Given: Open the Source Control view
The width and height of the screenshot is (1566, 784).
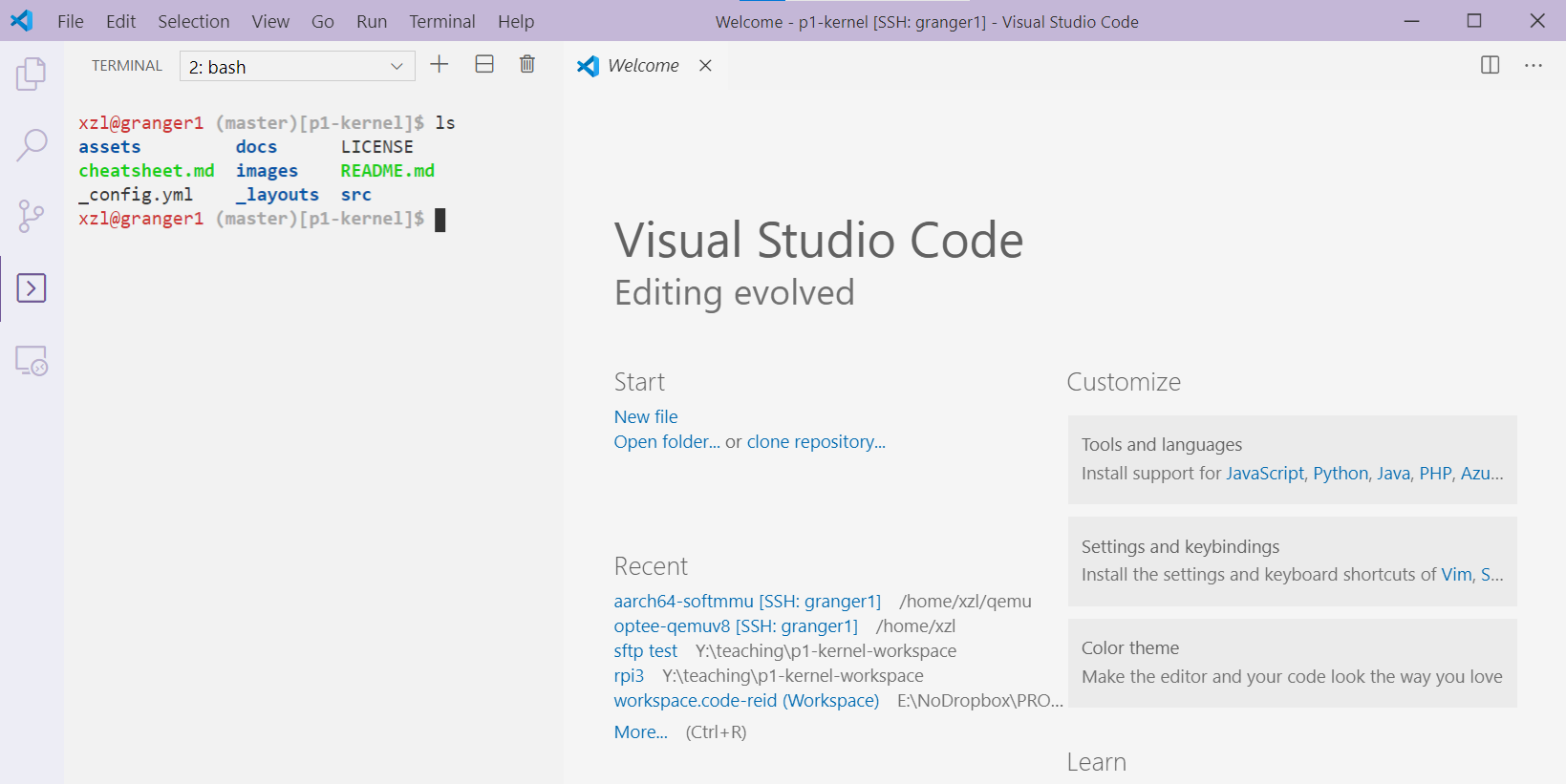Looking at the screenshot, I should click(x=32, y=217).
